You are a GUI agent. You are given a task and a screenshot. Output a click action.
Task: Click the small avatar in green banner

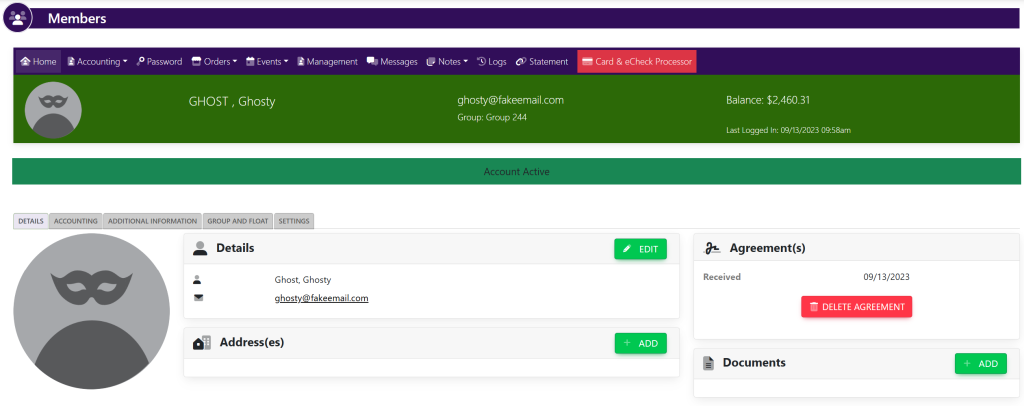[x=53, y=110]
